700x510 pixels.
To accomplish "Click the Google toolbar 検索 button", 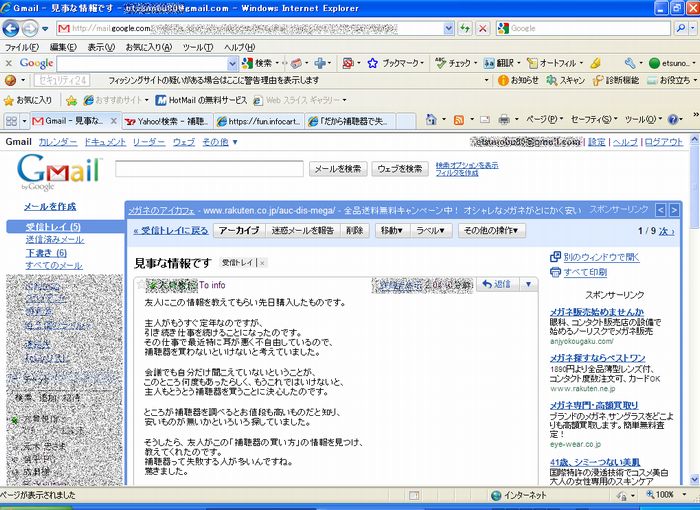I will 258,63.
